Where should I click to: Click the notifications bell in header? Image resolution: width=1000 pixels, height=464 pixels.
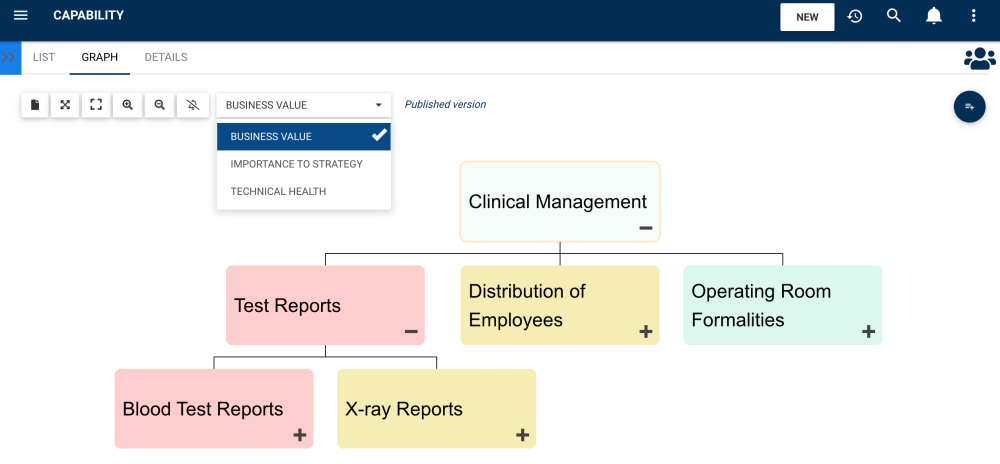pos(934,16)
